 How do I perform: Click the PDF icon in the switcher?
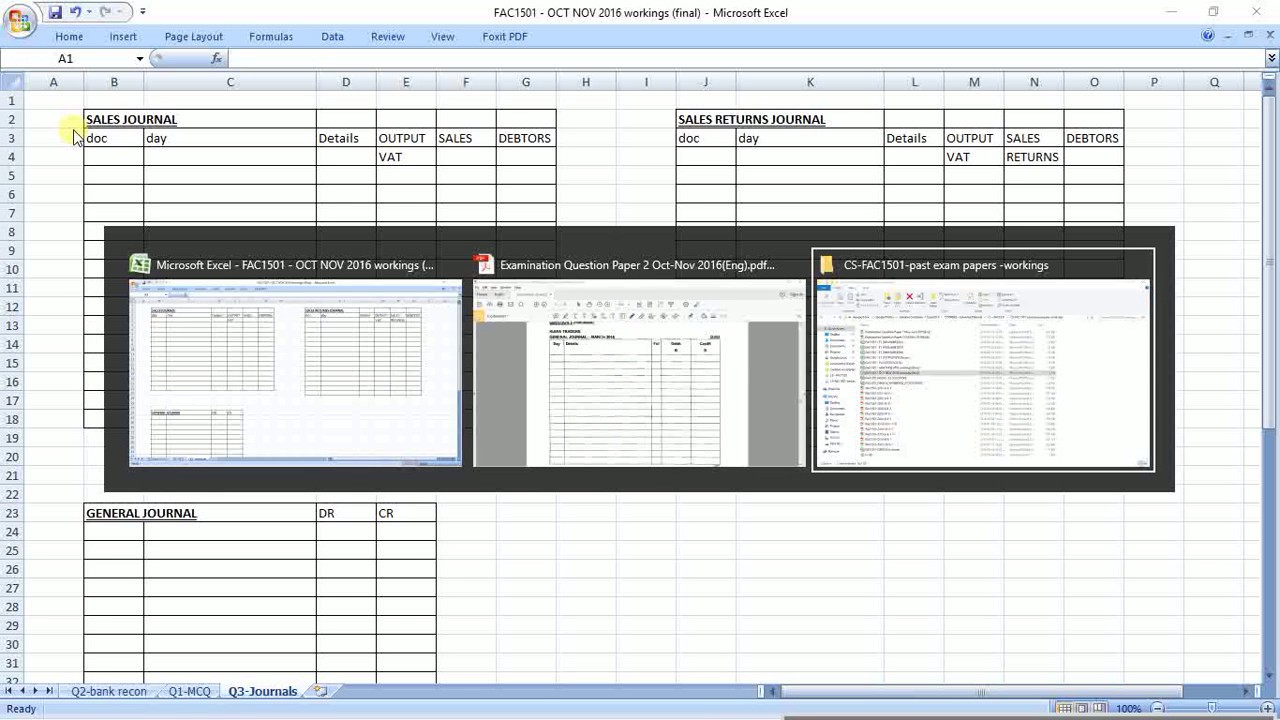tap(484, 265)
